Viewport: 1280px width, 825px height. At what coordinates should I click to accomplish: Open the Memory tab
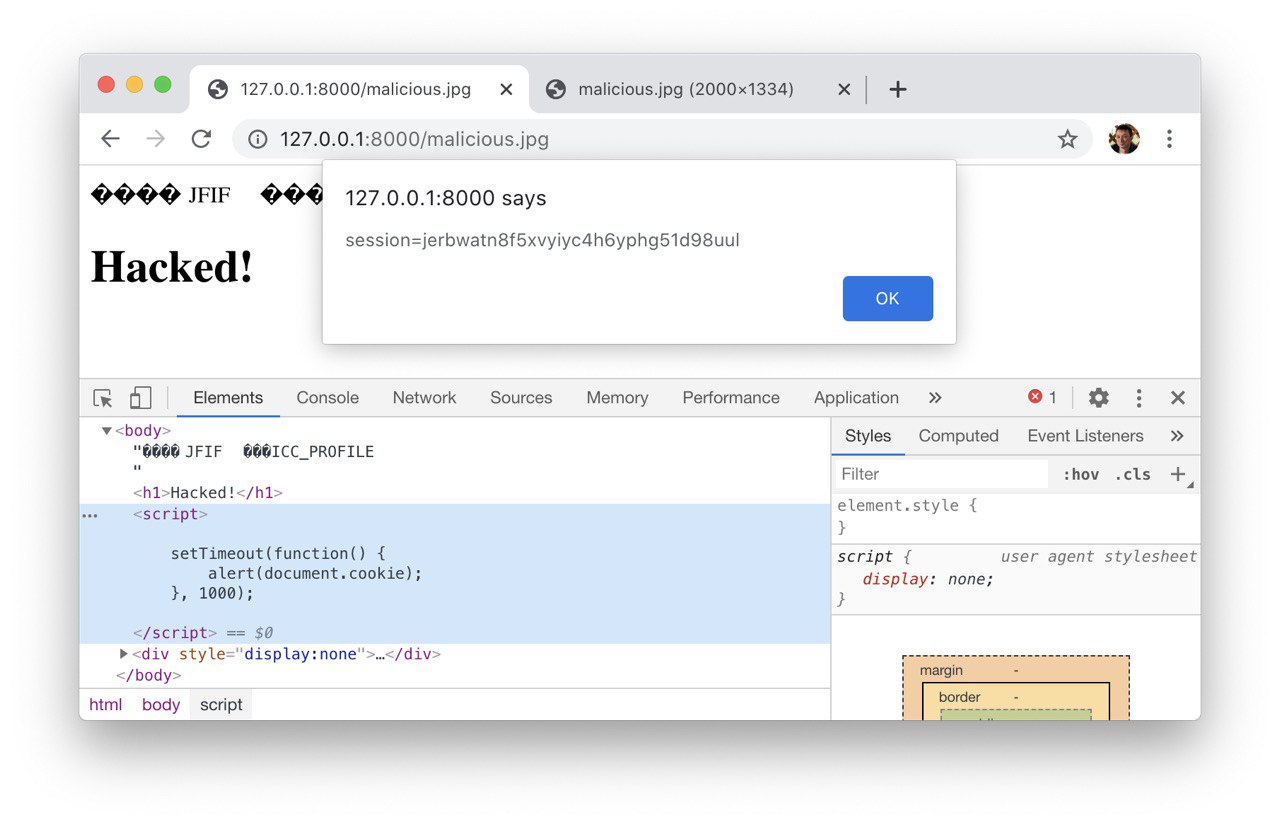click(617, 398)
